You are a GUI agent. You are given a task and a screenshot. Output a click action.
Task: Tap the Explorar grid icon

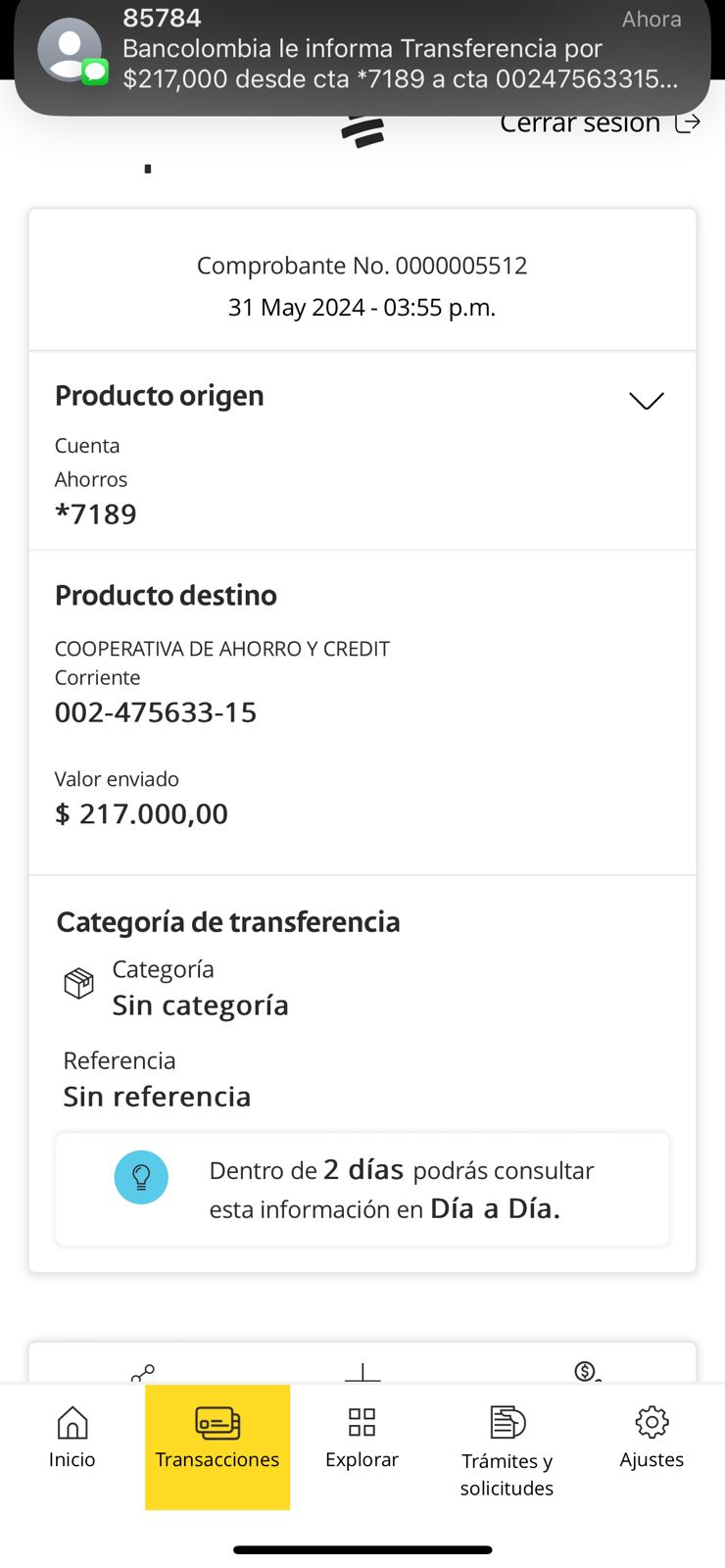click(362, 1437)
